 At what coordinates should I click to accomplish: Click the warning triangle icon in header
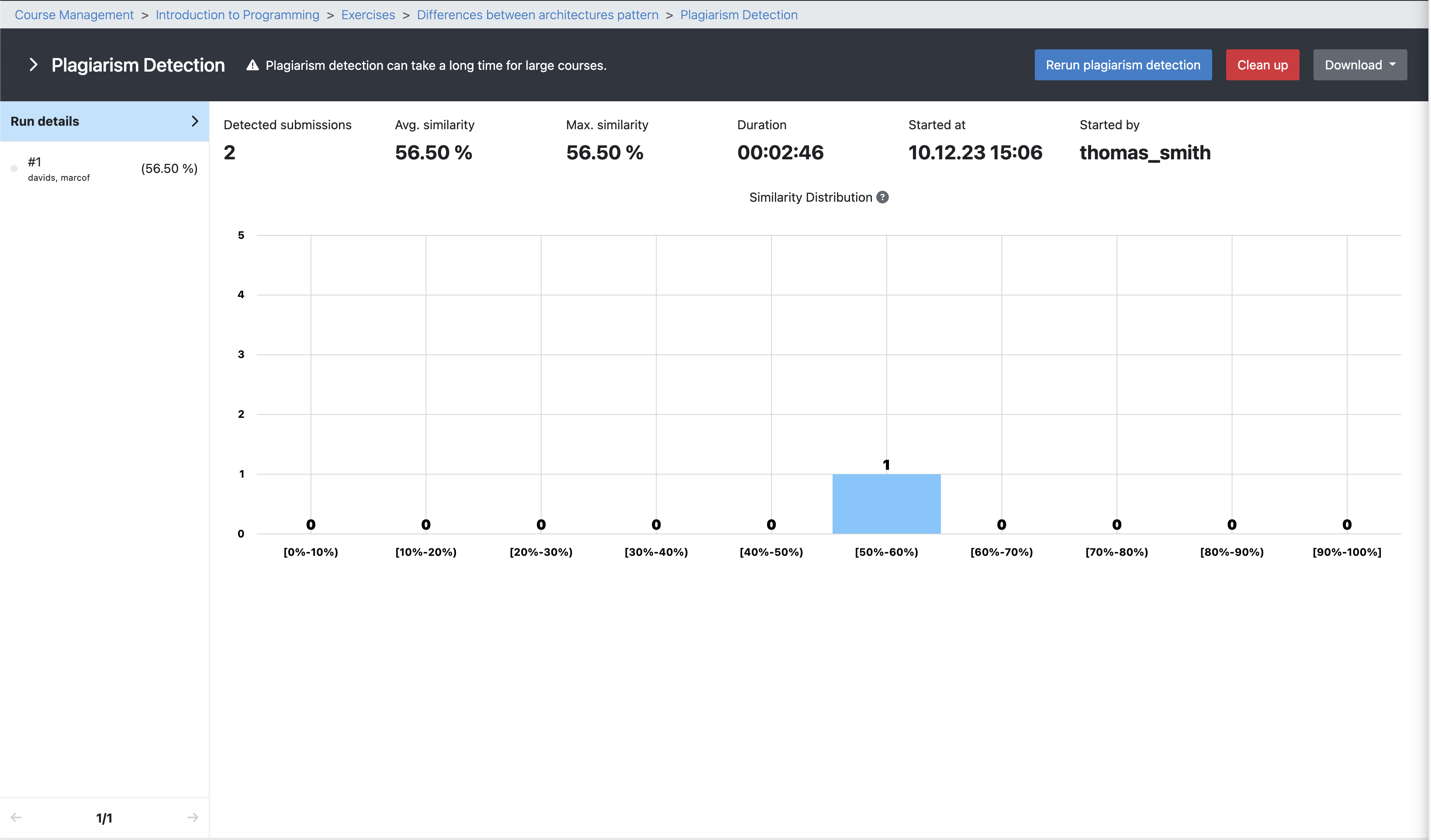tap(252, 65)
